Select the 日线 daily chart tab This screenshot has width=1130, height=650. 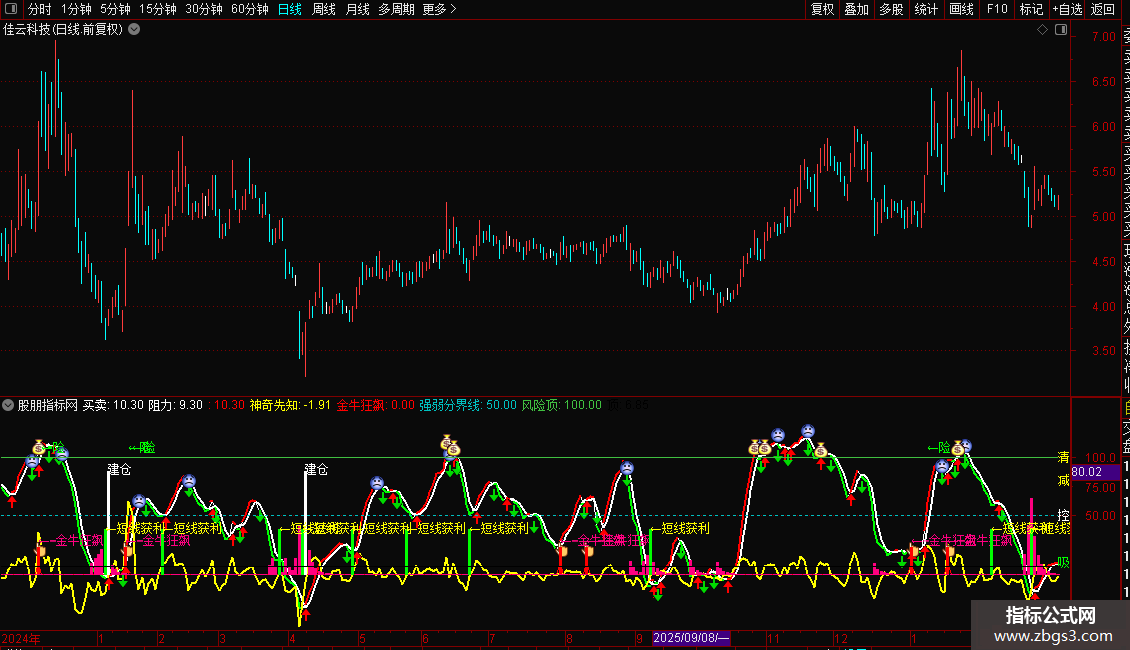290,9
